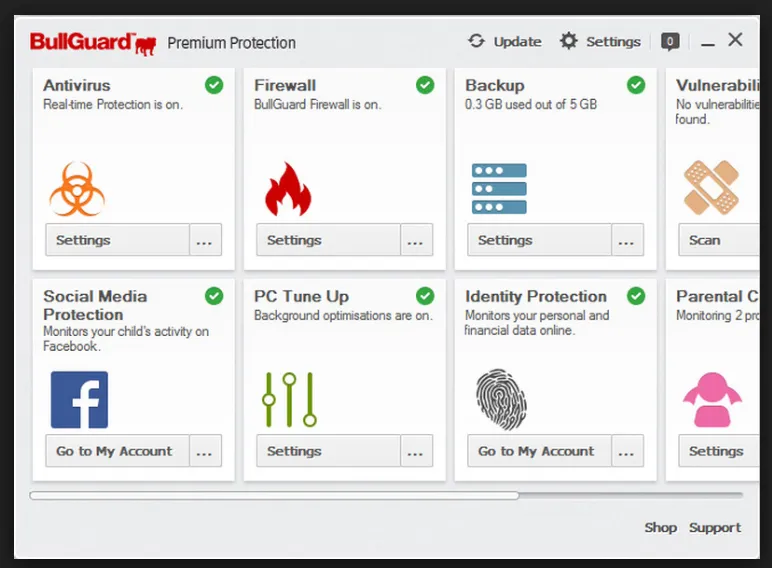Open the Support link

click(715, 528)
